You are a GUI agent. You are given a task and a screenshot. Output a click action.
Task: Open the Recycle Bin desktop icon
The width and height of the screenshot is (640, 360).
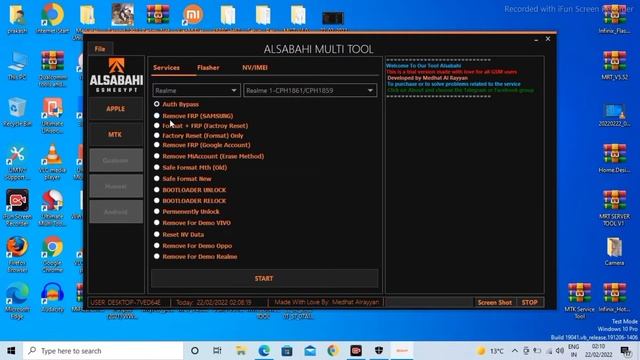(x=17, y=112)
